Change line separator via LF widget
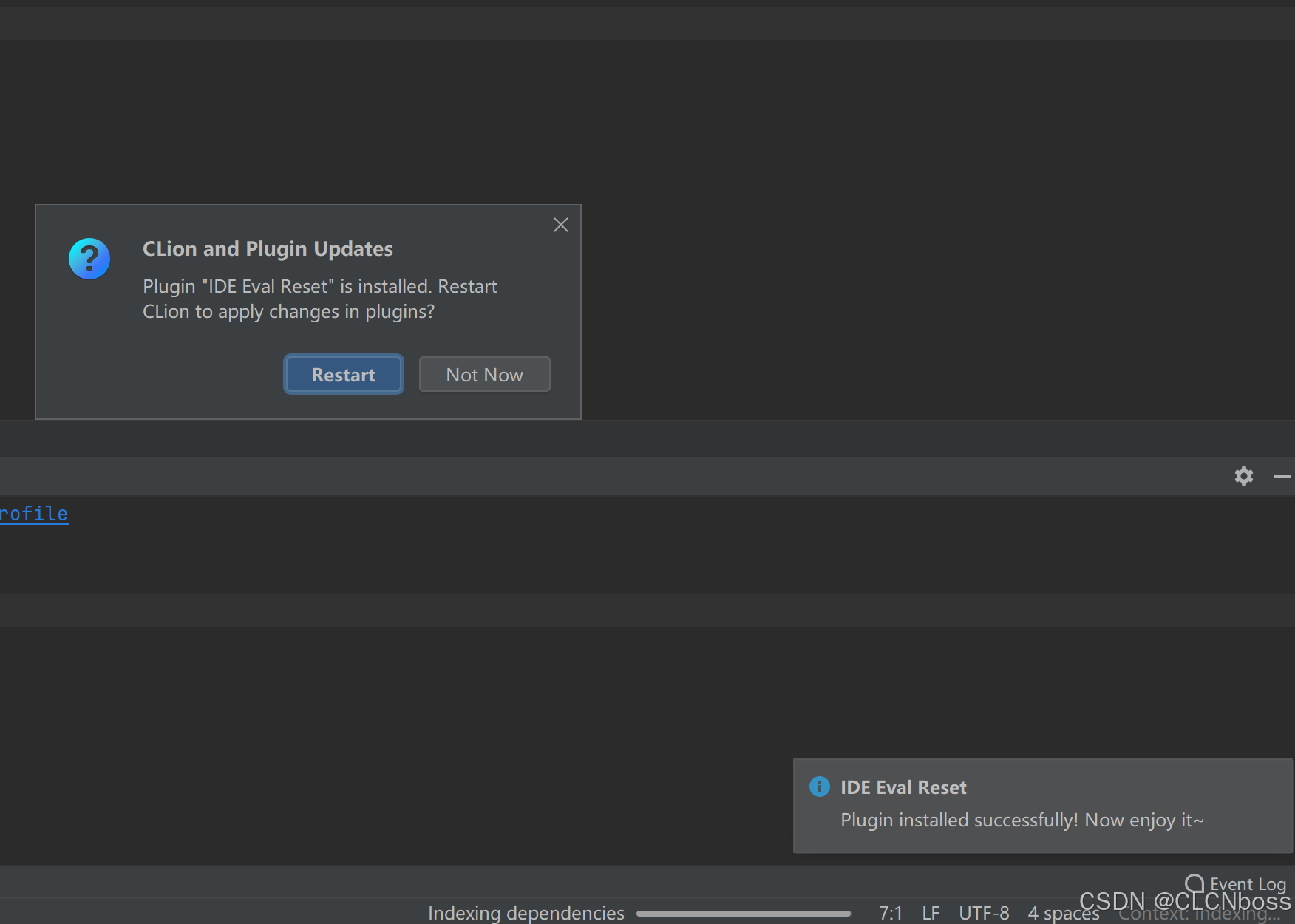The height and width of the screenshot is (924, 1295). [x=931, y=913]
